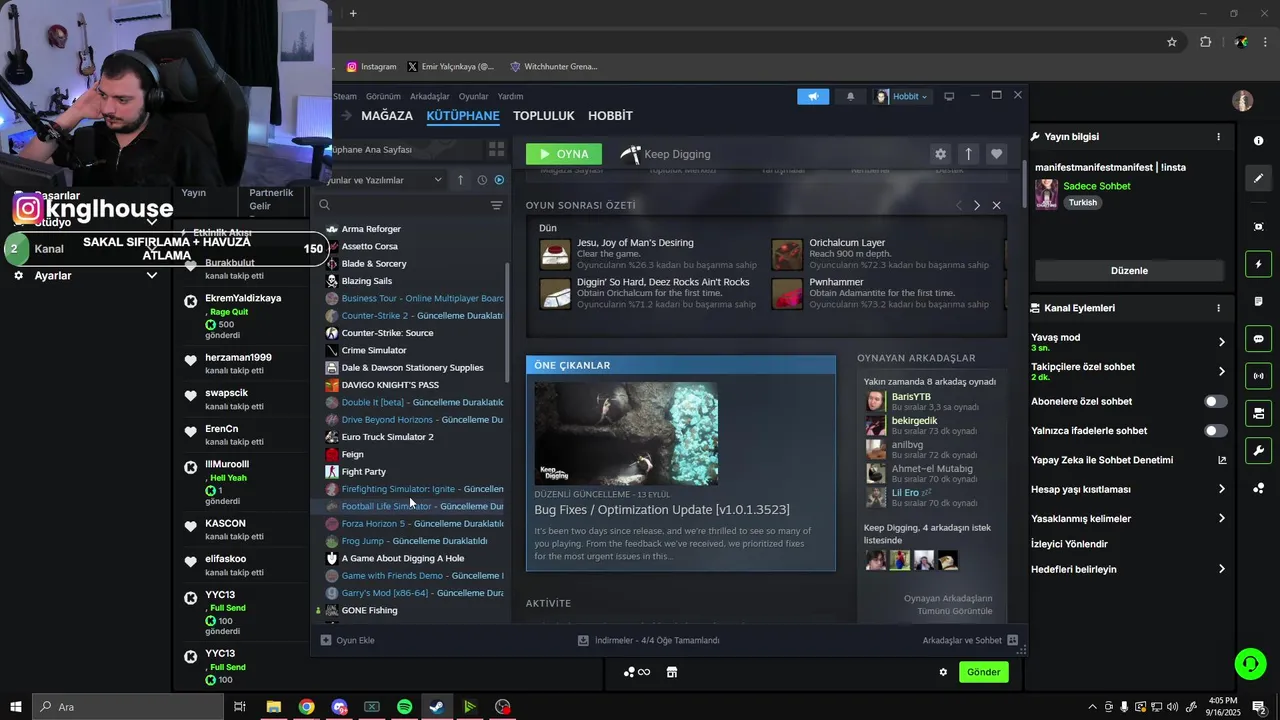This screenshot has height=720, width=1280.
Task: Click the Kick info circle icon in sidebar
Action: click(1258, 141)
